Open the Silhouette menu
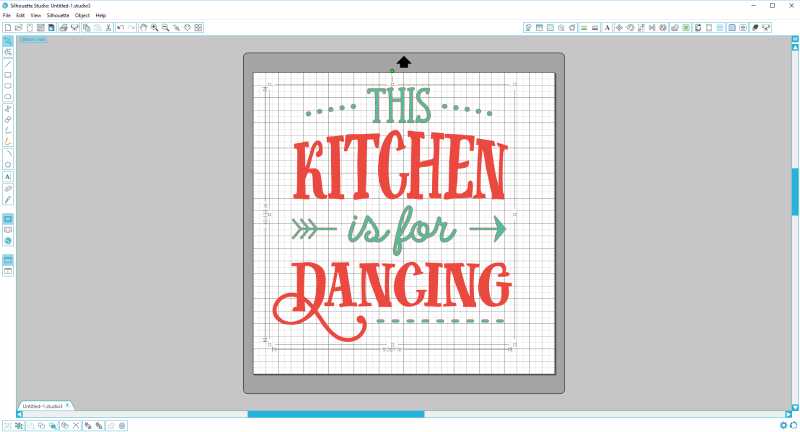The height and width of the screenshot is (432, 800). point(58,15)
